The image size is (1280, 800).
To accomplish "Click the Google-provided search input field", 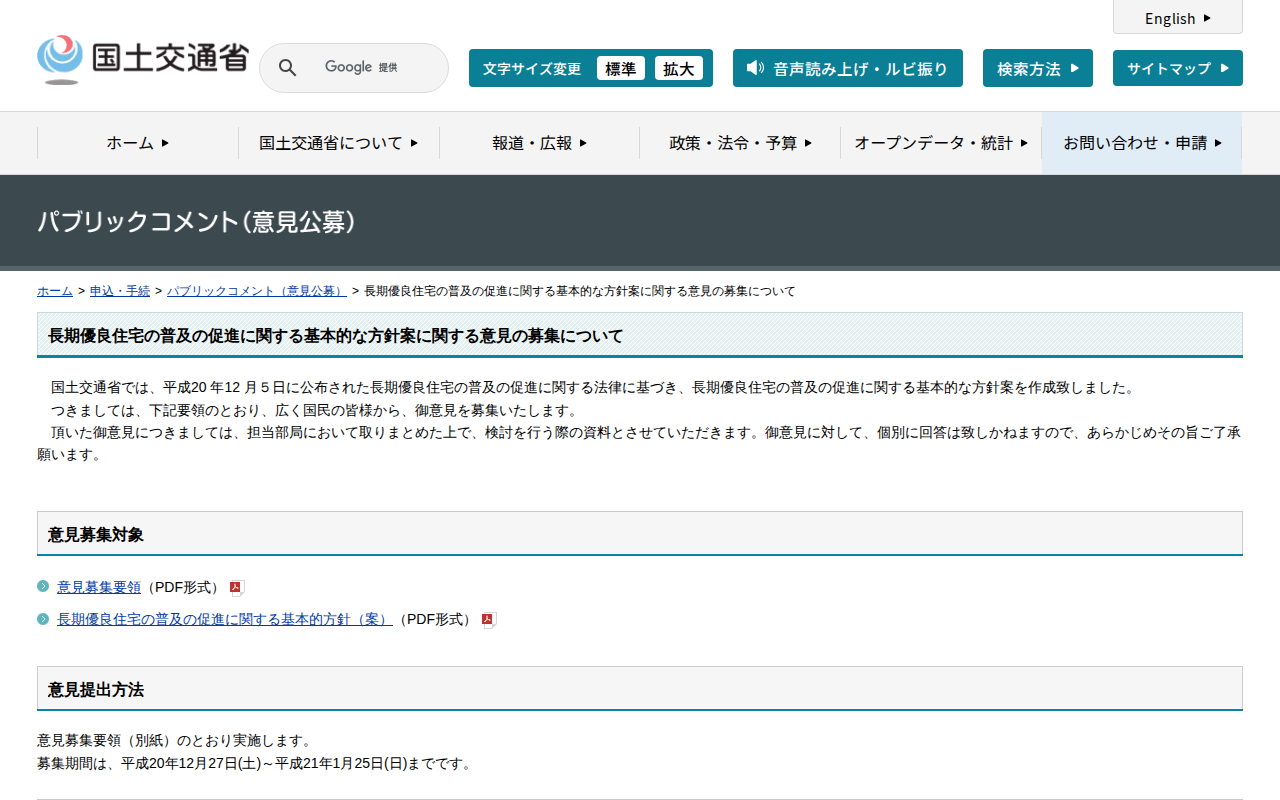I will (370, 67).
